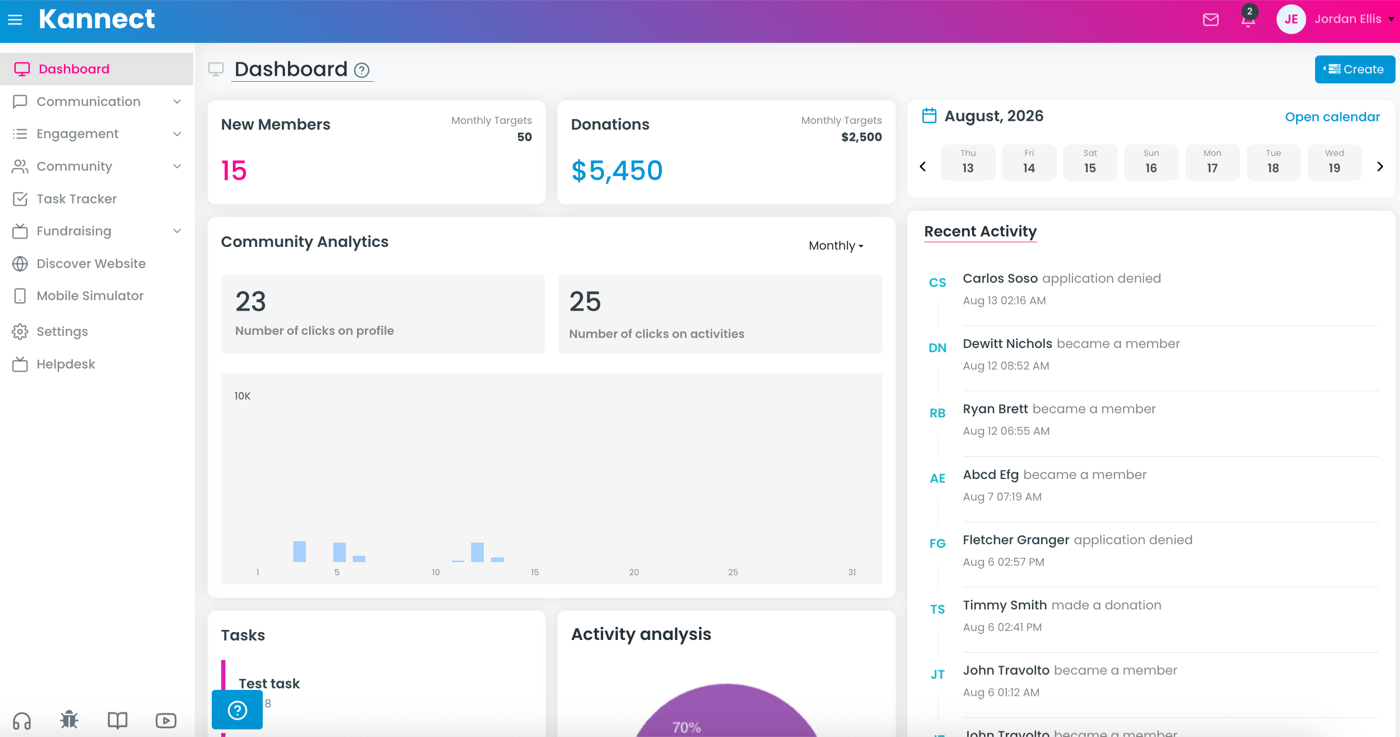Select Fri 14 in the calendar
Image resolution: width=1400 pixels, height=737 pixels.
pyautogui.click(x=1029, y=162)
